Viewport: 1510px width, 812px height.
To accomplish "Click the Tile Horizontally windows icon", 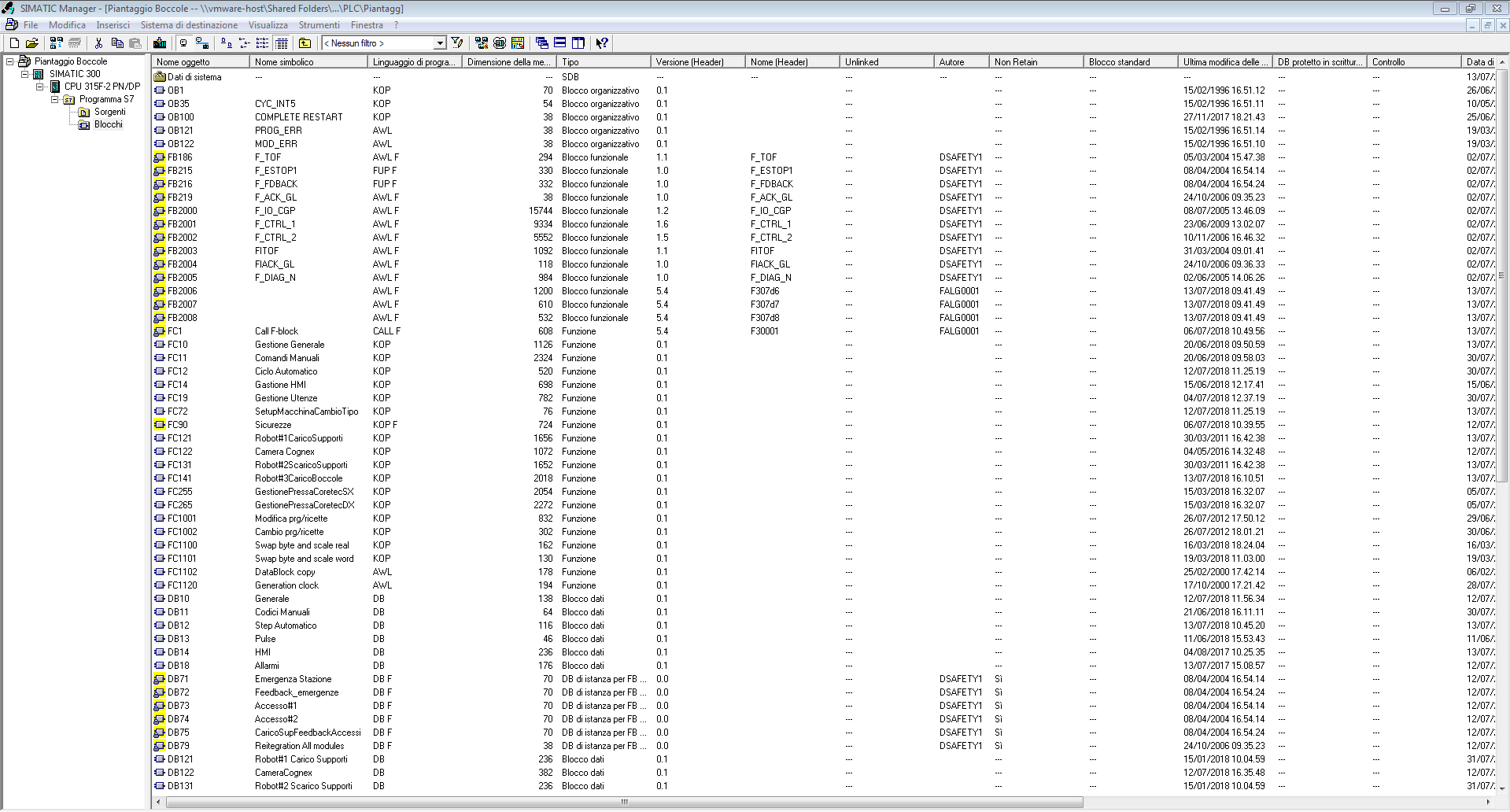I will [560, 43].
